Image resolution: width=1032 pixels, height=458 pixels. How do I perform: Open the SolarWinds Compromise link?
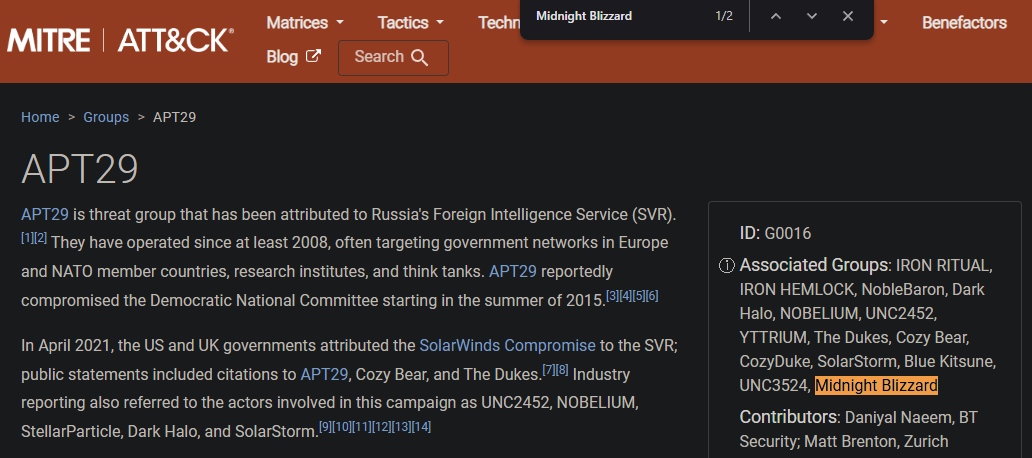(x=507, y=345)
